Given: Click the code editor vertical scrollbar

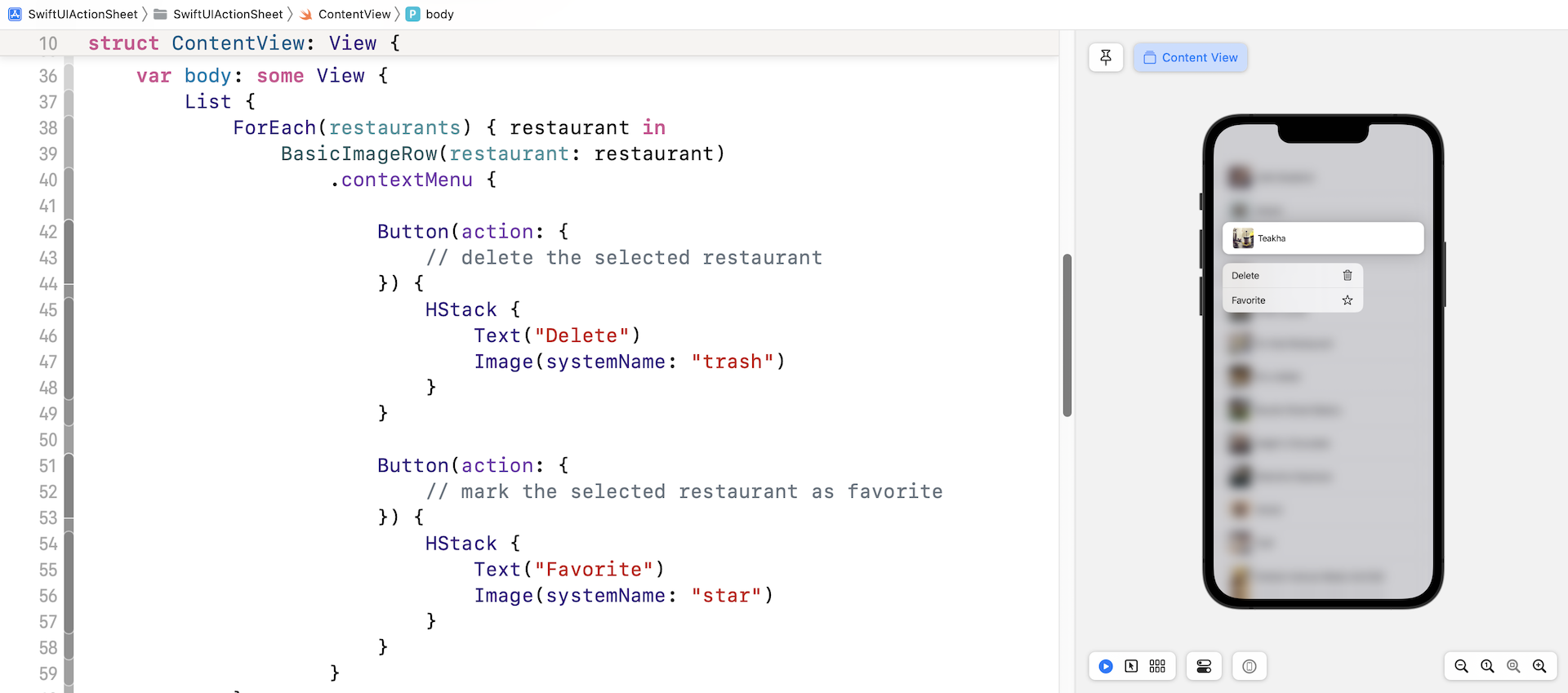Looking at the screenshot, I should (x=1067, y=335).
